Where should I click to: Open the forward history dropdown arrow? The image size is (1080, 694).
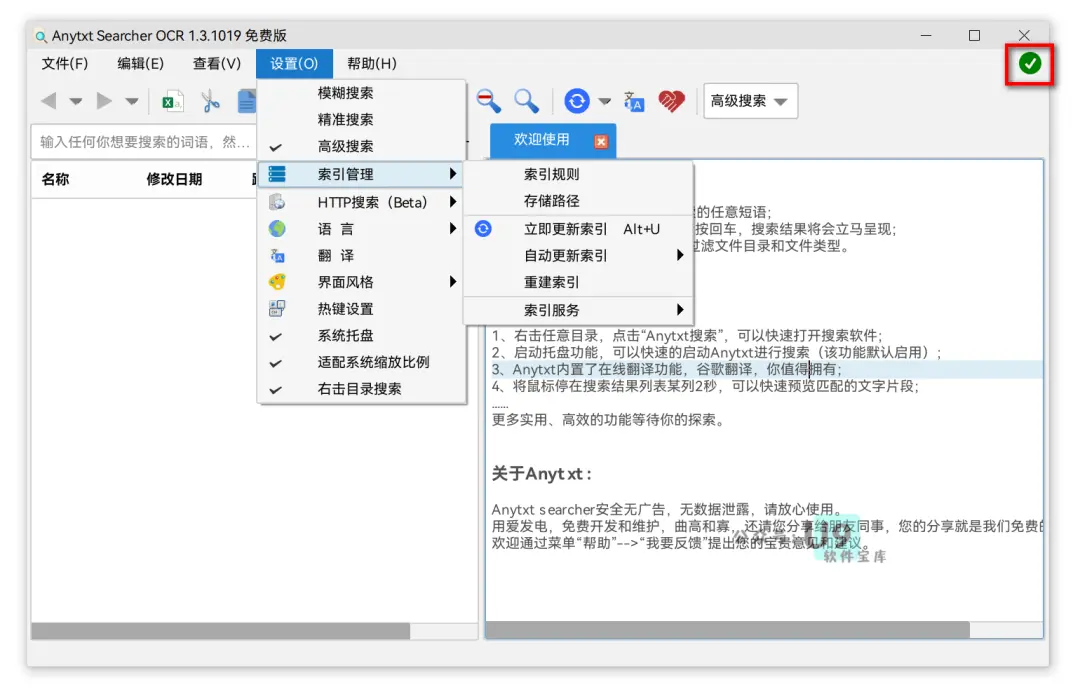point(132,102)
